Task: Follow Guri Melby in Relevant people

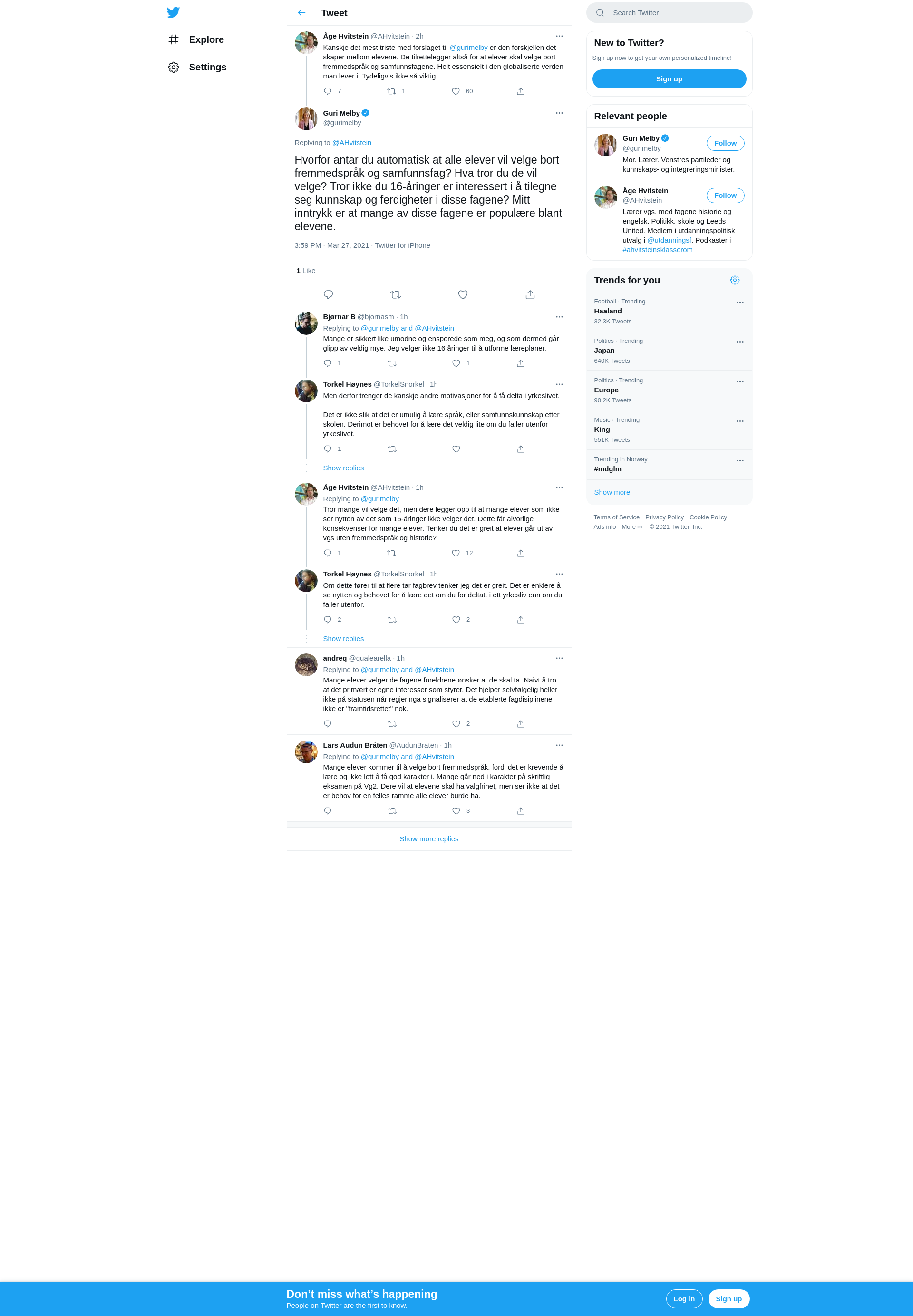Action: tap(725, 143)
